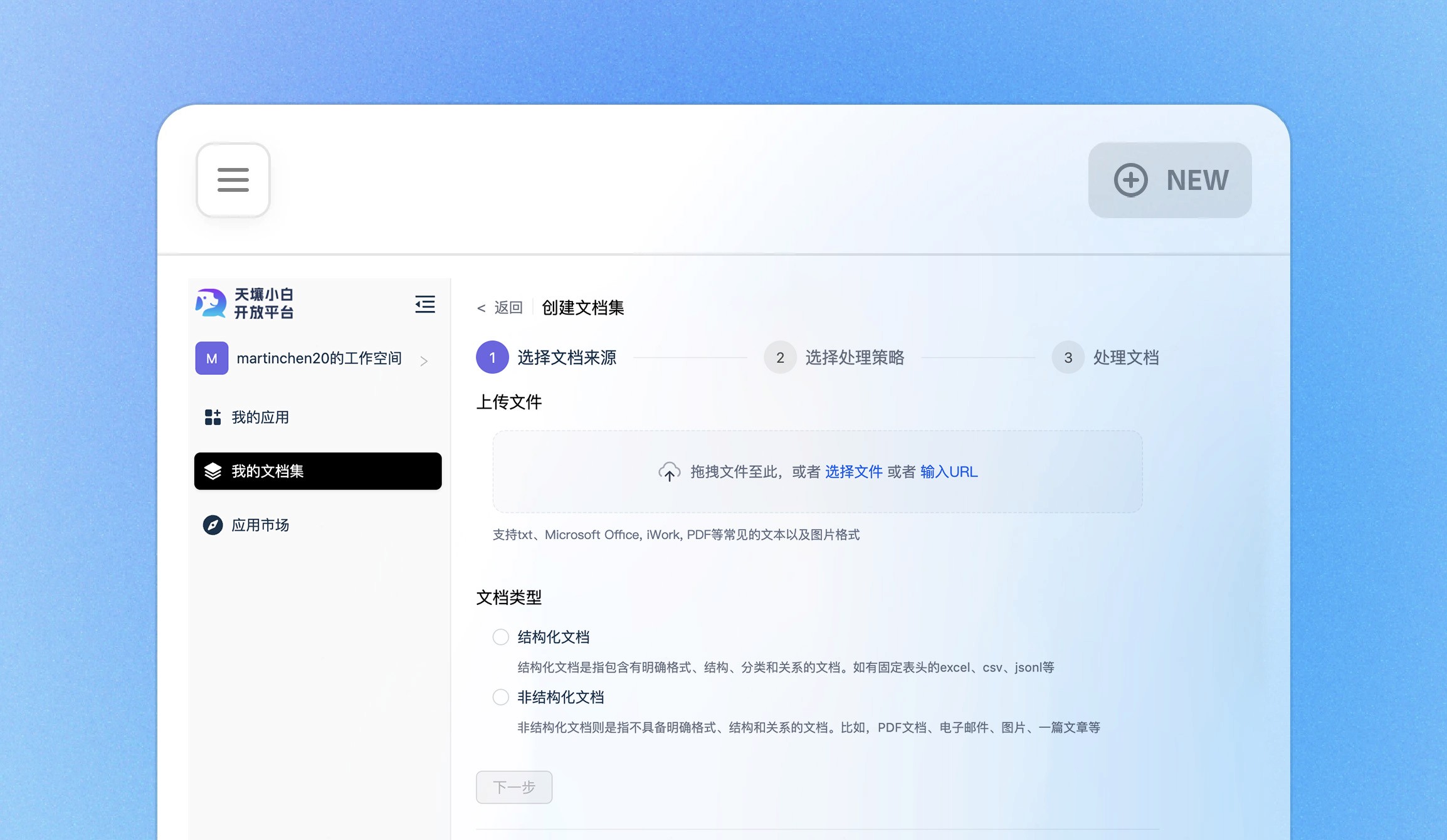Expand the martinchen20 workspace chevron
Screen dimensions: 1447x840
[424, 360]
